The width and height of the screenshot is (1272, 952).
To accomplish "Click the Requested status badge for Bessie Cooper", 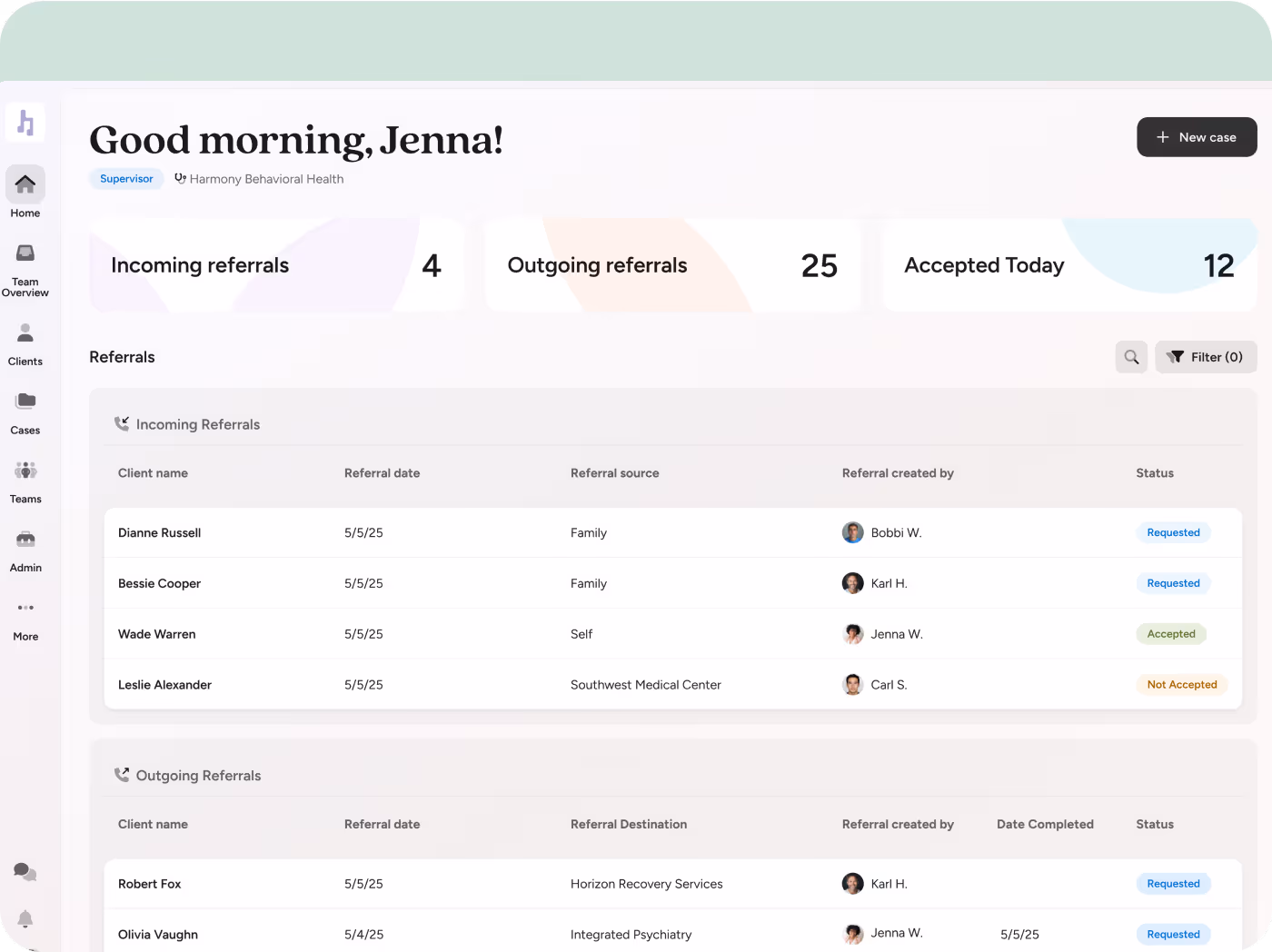I will pos(1173,583).
